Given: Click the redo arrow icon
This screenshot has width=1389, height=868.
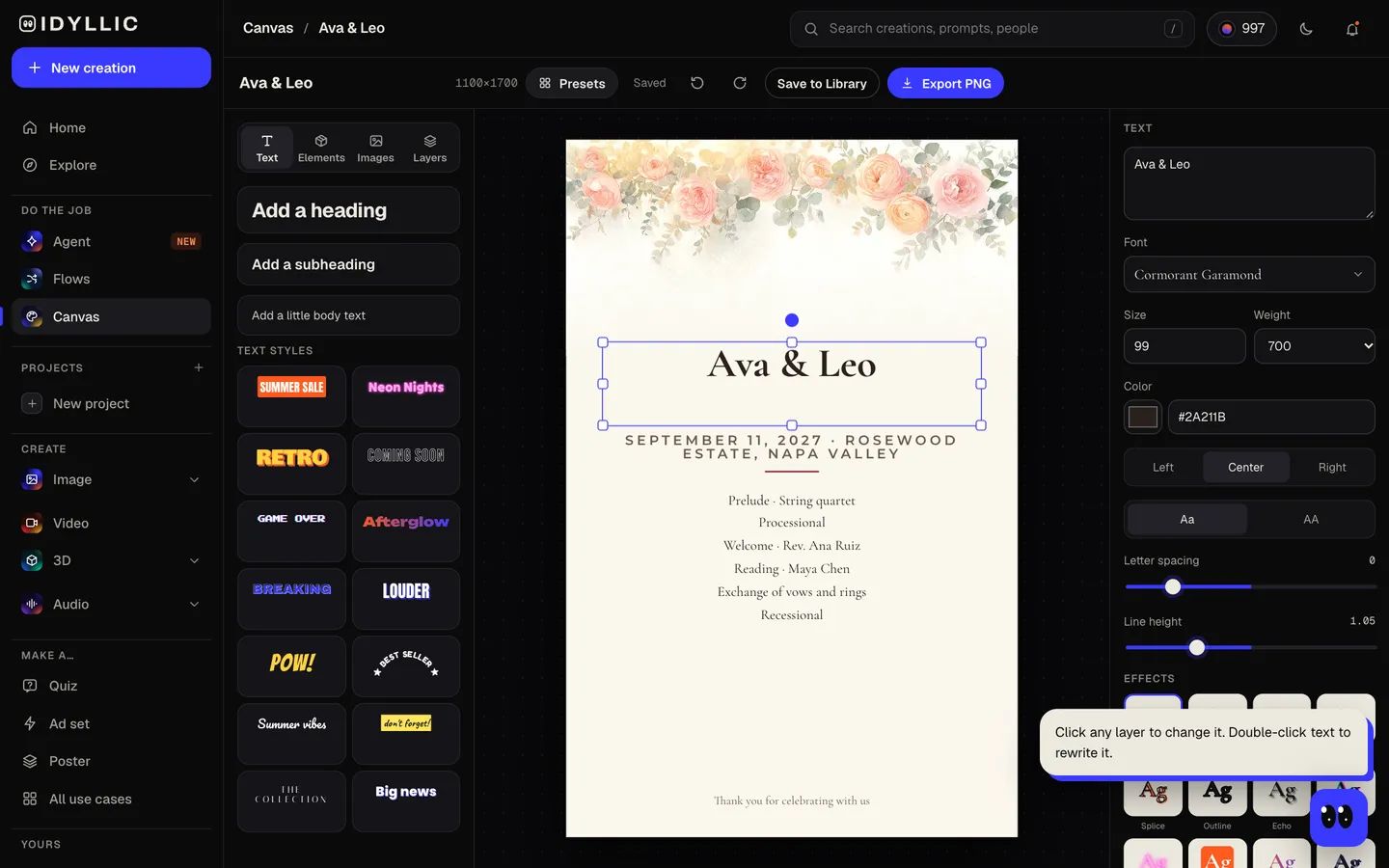Looking at the screenshot, I should [x=740, y=83].
